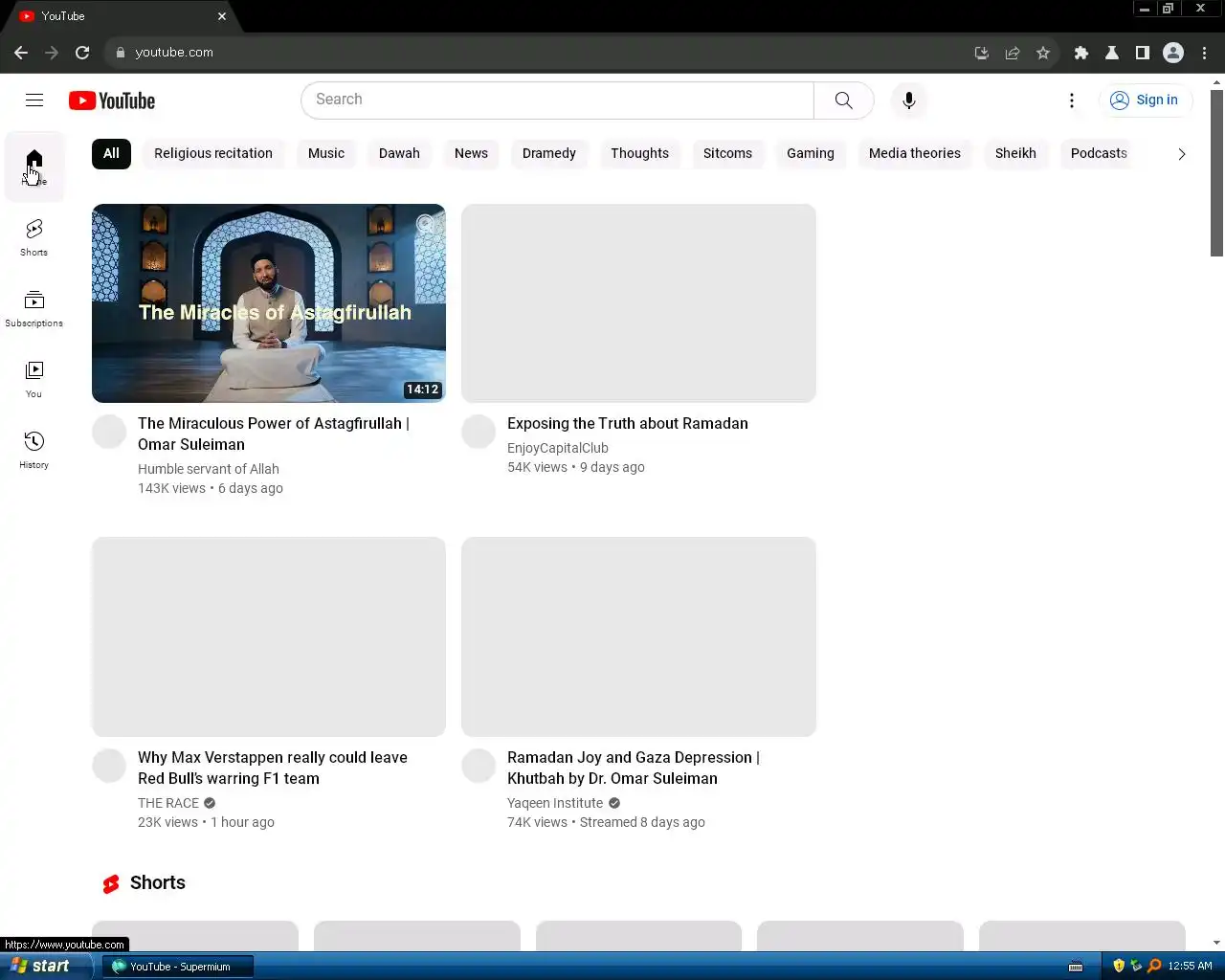Image resolution: width=1225 pixels, height=980 pixels.
Task: Open browser profile avatar
Action: pyautogui.click(x=1173, y=53)
